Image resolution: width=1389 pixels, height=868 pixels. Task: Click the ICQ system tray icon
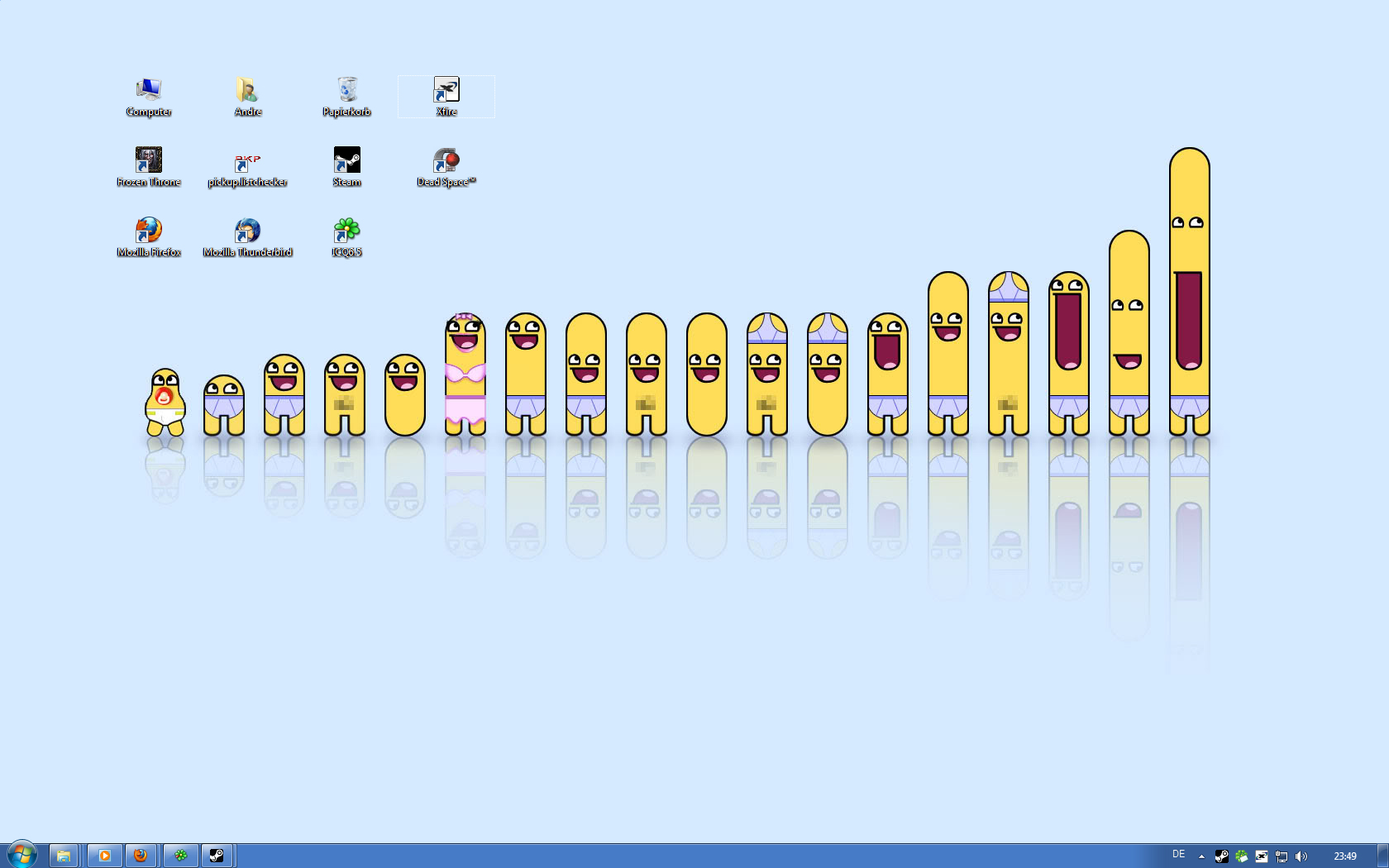tap(1241, 856)
